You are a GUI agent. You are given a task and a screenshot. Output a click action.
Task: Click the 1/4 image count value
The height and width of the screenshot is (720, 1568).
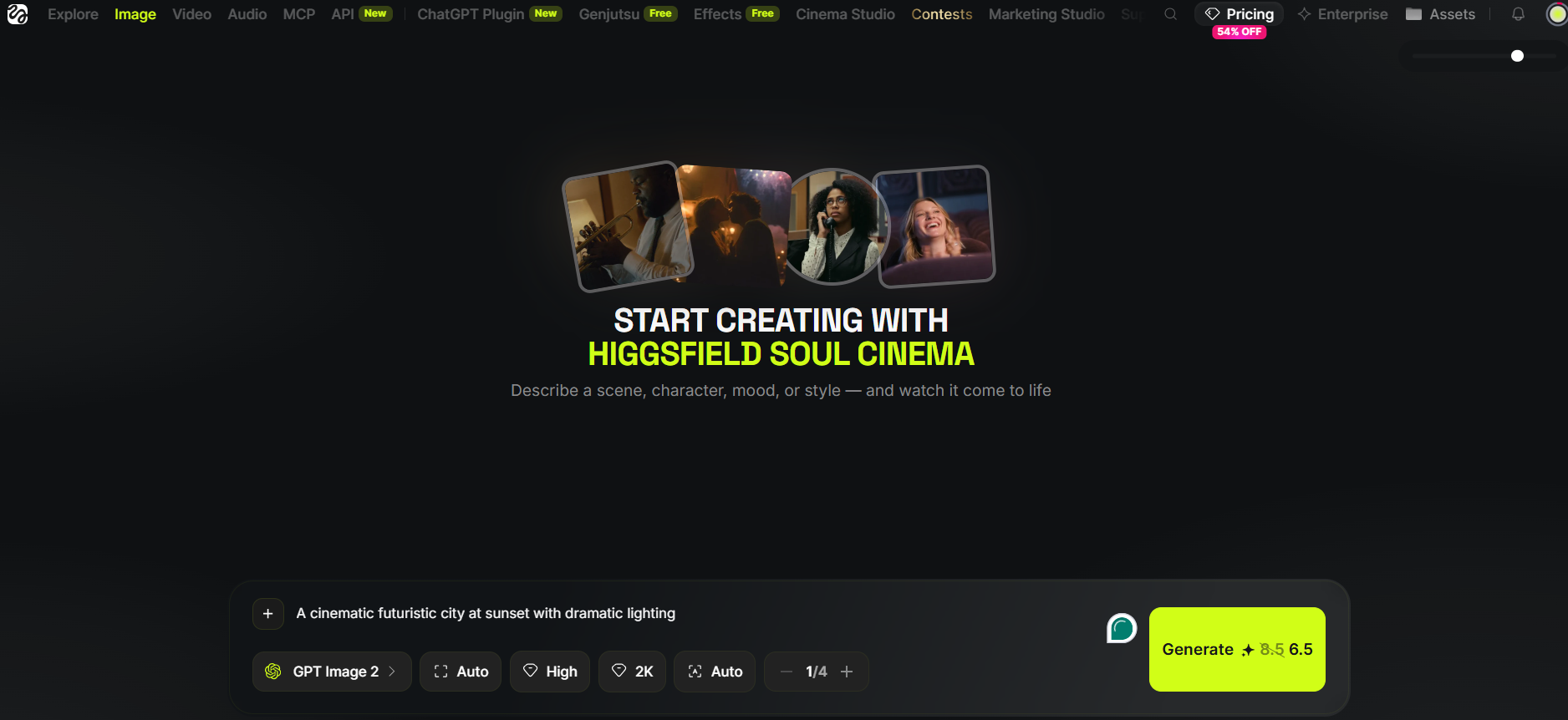click(817, 672)
